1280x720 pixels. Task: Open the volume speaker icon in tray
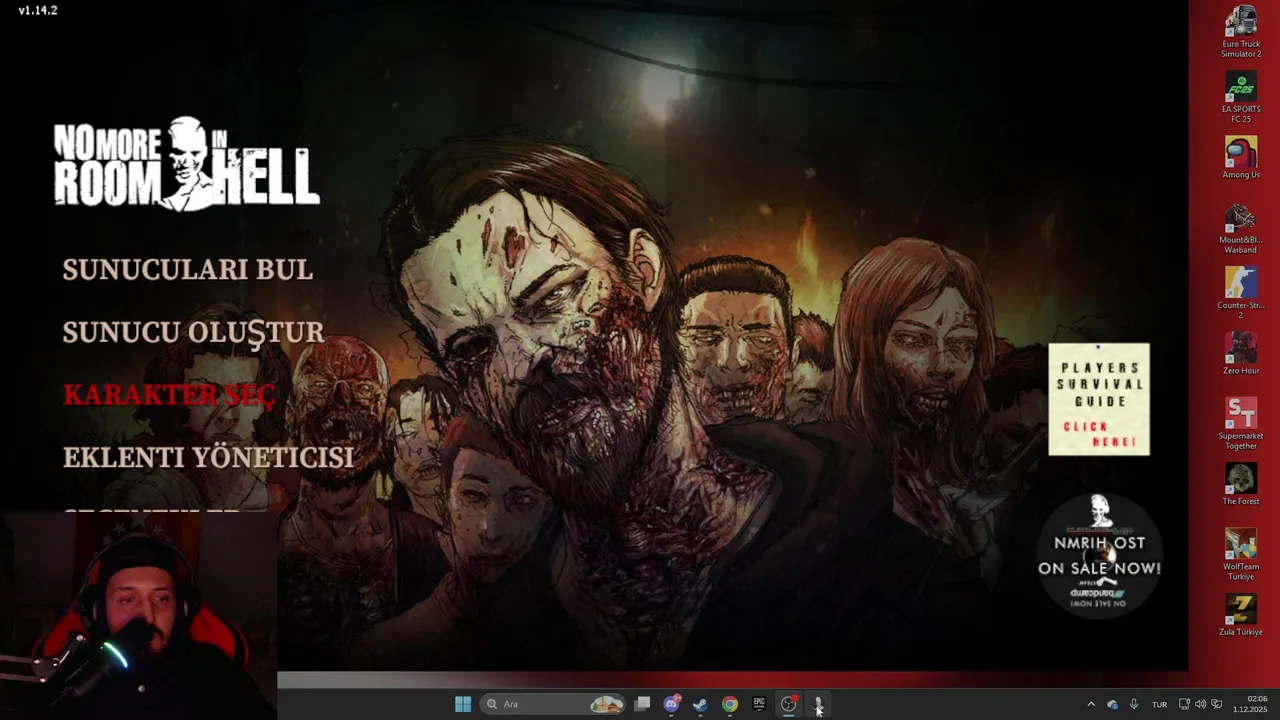pos(1200,704)
